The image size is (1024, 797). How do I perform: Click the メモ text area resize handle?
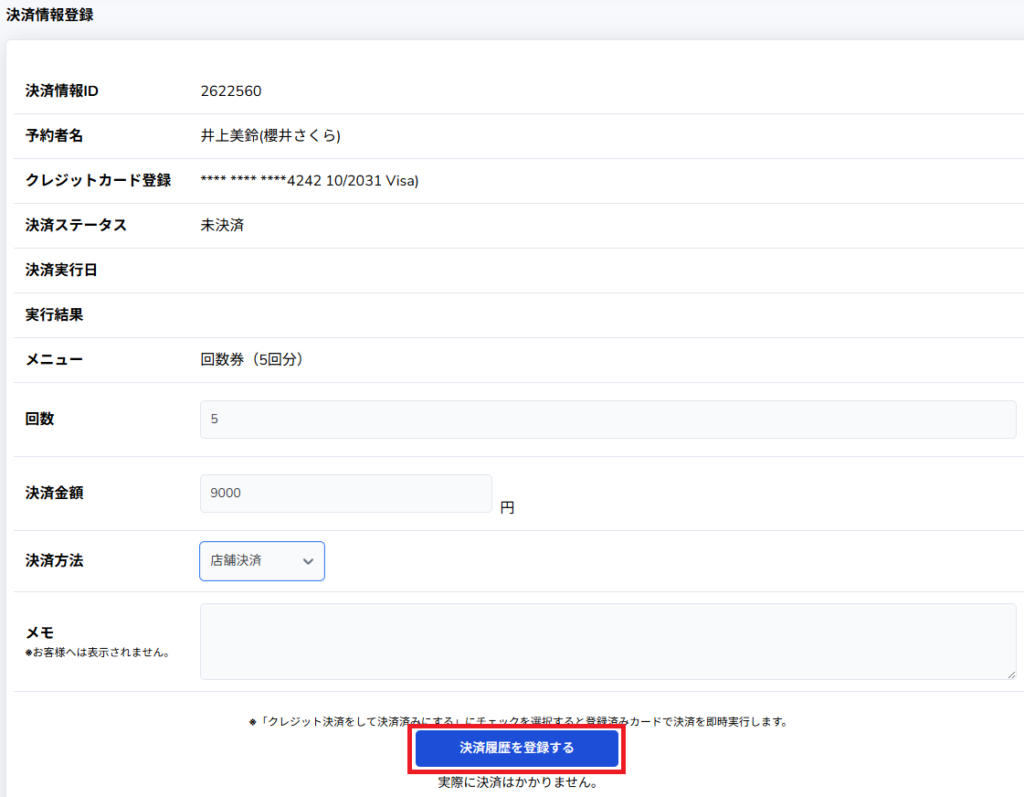pos(1011,674)
